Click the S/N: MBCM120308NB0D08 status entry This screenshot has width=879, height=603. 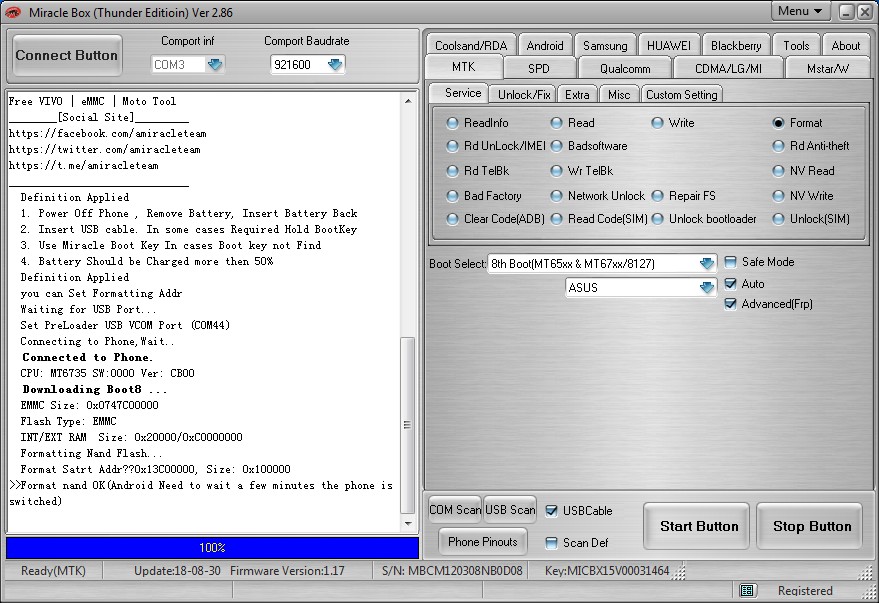tap(452, 570)
